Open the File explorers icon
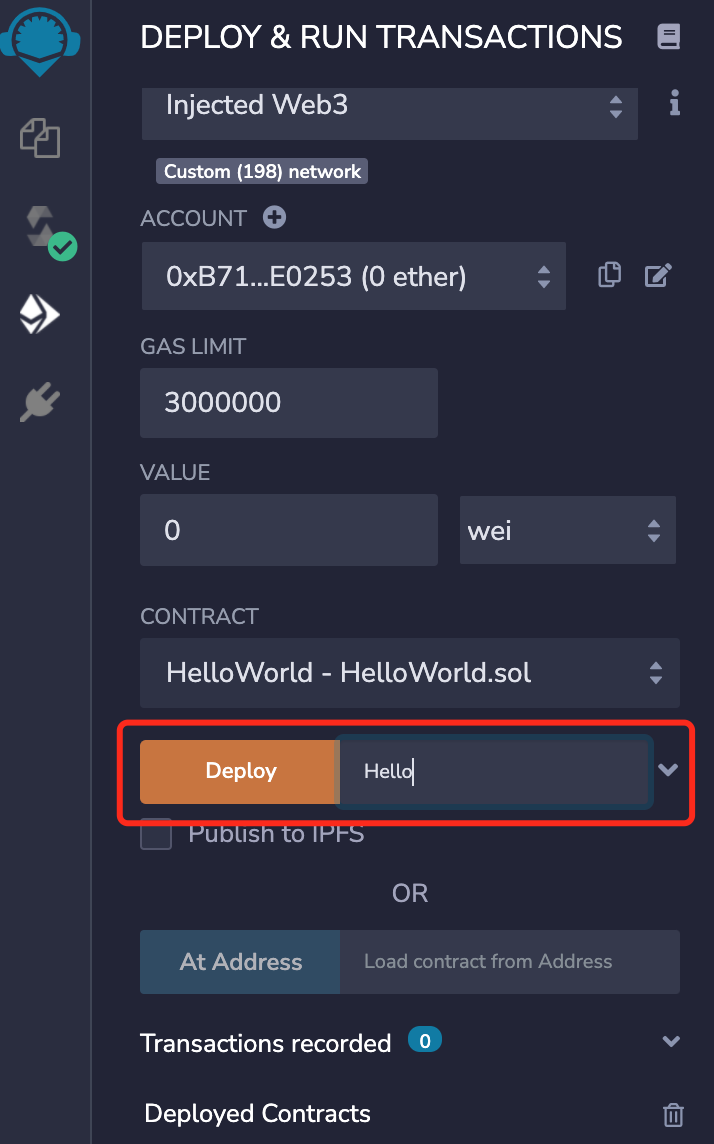Viewport: 714px width, 1144px height. click(40, 138)
